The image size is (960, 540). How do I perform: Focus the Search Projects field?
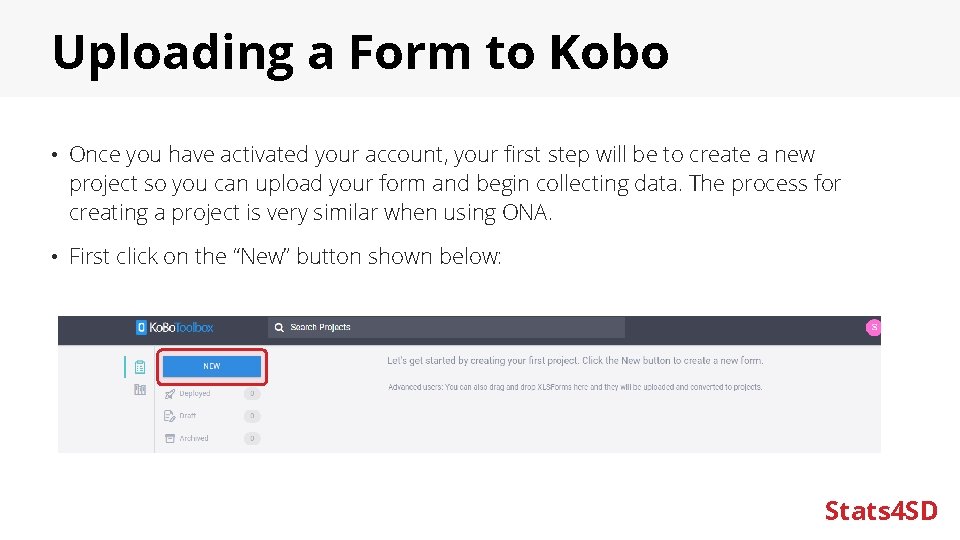450,327
